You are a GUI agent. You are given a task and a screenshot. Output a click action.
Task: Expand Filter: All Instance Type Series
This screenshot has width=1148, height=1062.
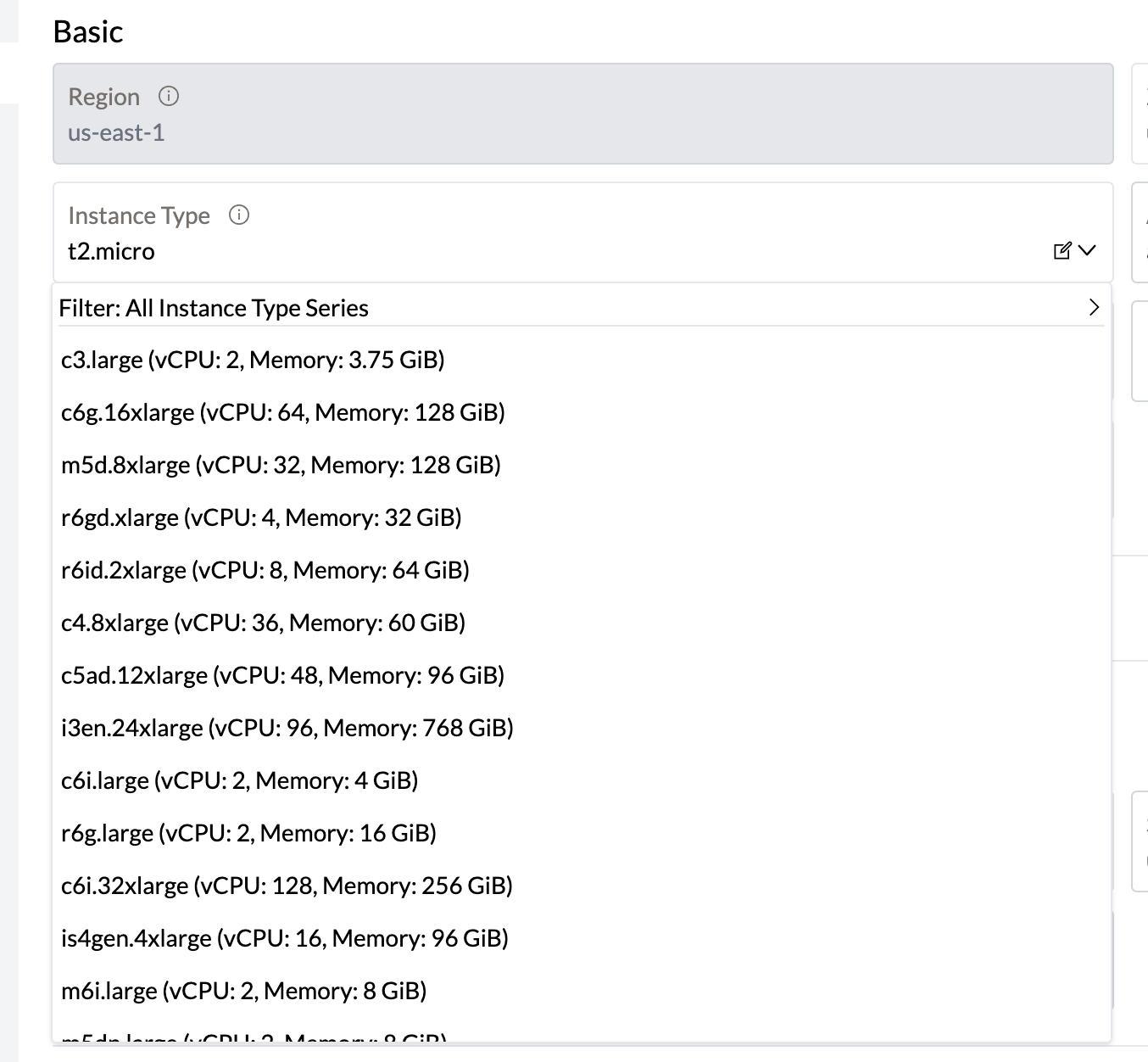pyautogui.click(x=214, y=307)
